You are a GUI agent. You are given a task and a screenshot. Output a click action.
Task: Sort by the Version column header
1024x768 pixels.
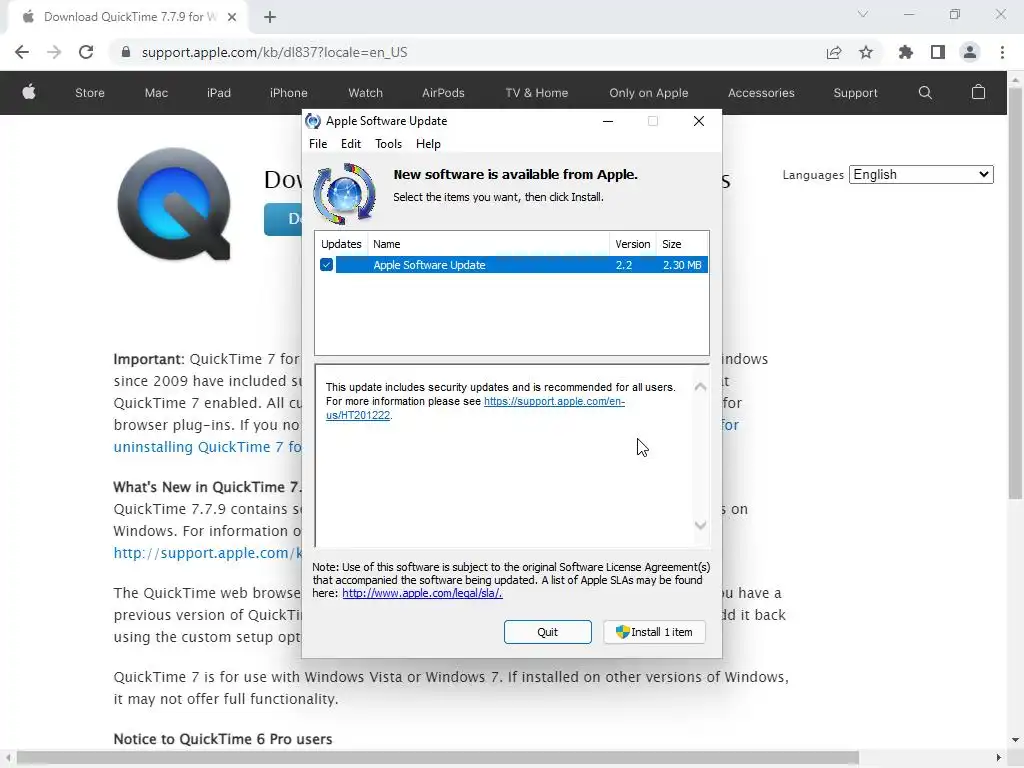tap(633, 244)
